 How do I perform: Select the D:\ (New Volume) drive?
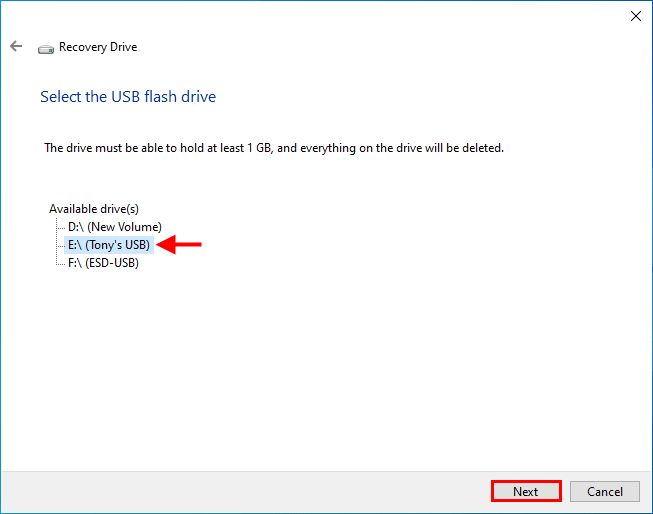click(x=115, y=227)
